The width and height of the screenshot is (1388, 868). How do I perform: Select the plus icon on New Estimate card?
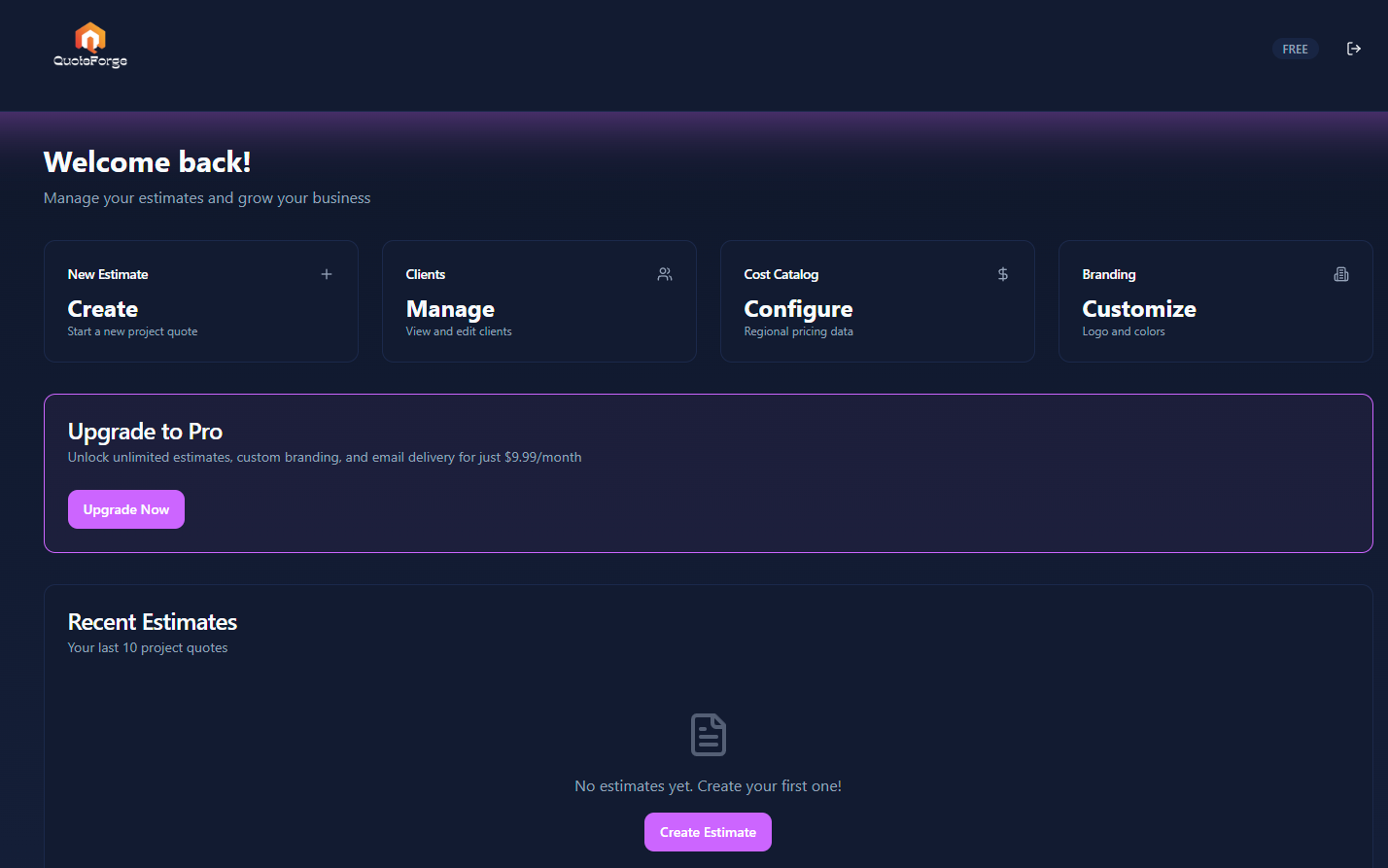(x=327, y=274)
